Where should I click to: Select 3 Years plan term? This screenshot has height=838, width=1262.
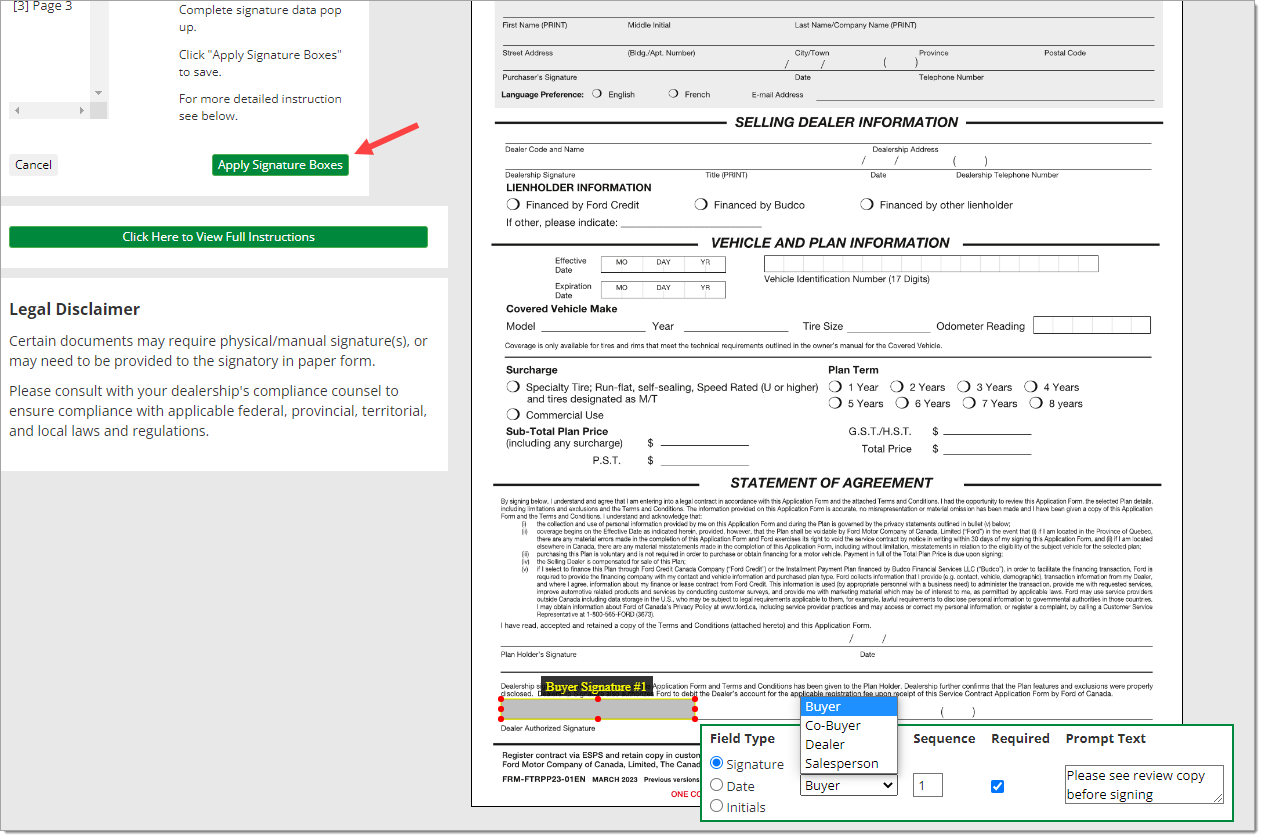tap(964, 386)
